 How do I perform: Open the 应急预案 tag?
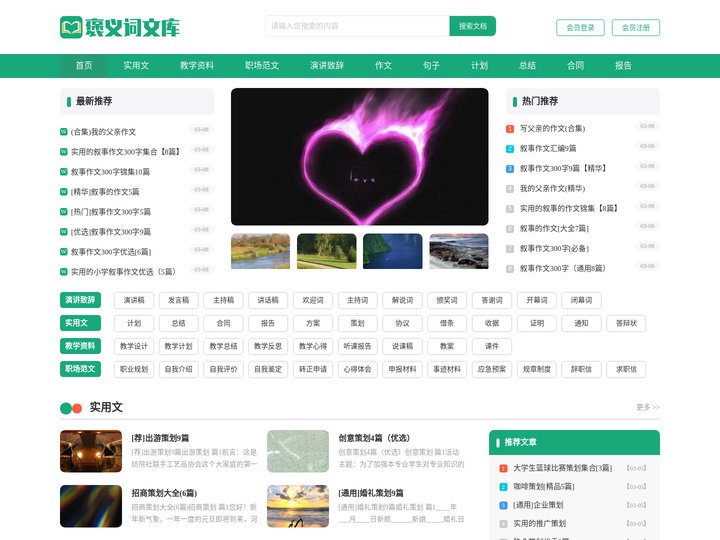pyautogui.click(x=492, y=369)
